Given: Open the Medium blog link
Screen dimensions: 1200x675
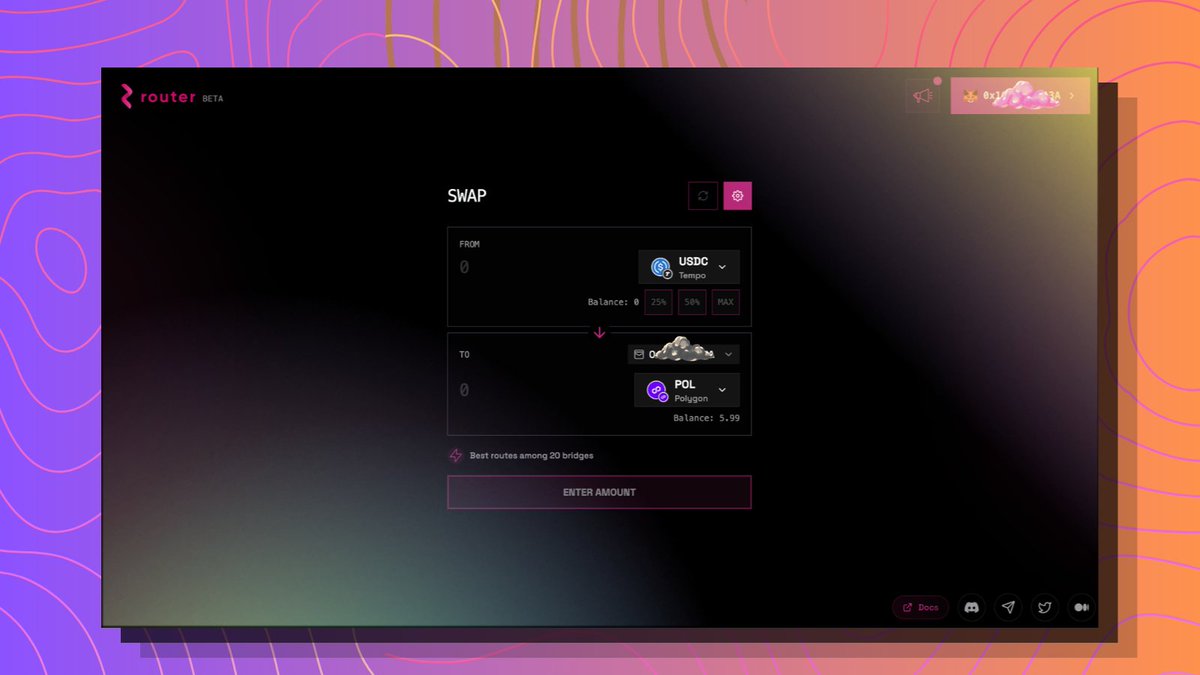Looking at the screenshot, I should (x=1081, y=607).
